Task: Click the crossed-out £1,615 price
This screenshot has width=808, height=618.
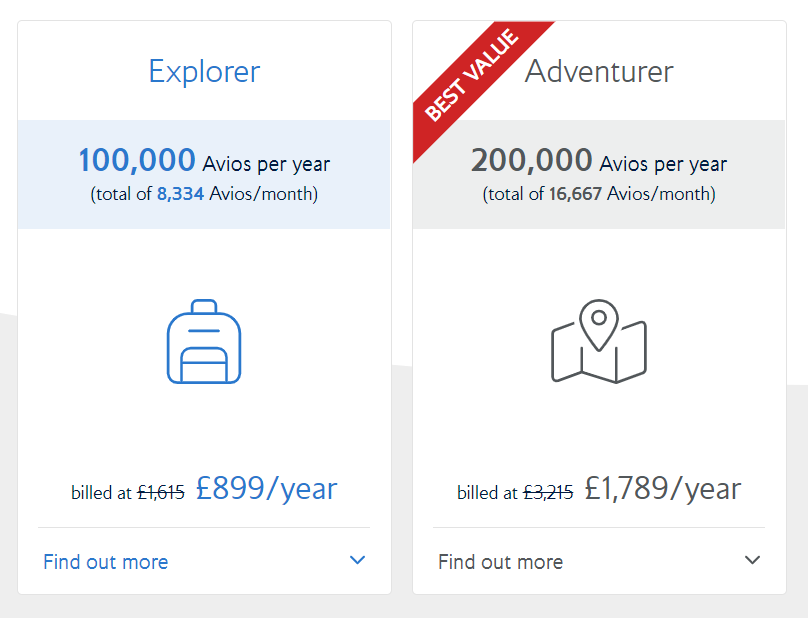Action: tap(161, 493)
